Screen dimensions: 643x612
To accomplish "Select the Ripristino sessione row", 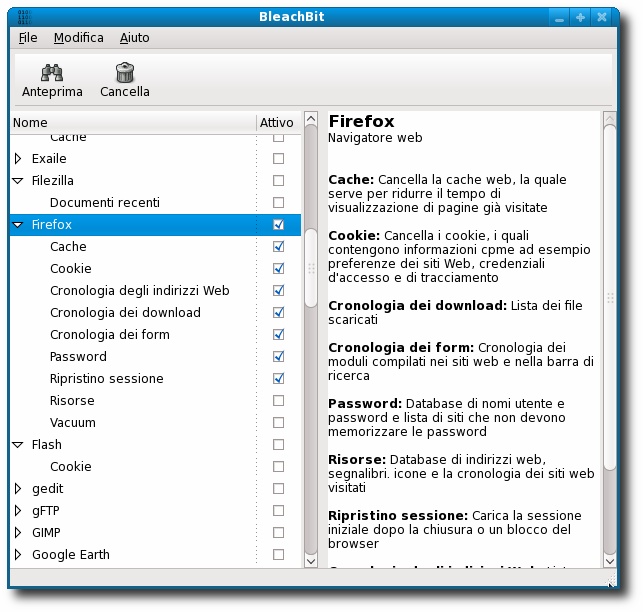I will click(x=155, y=378).
